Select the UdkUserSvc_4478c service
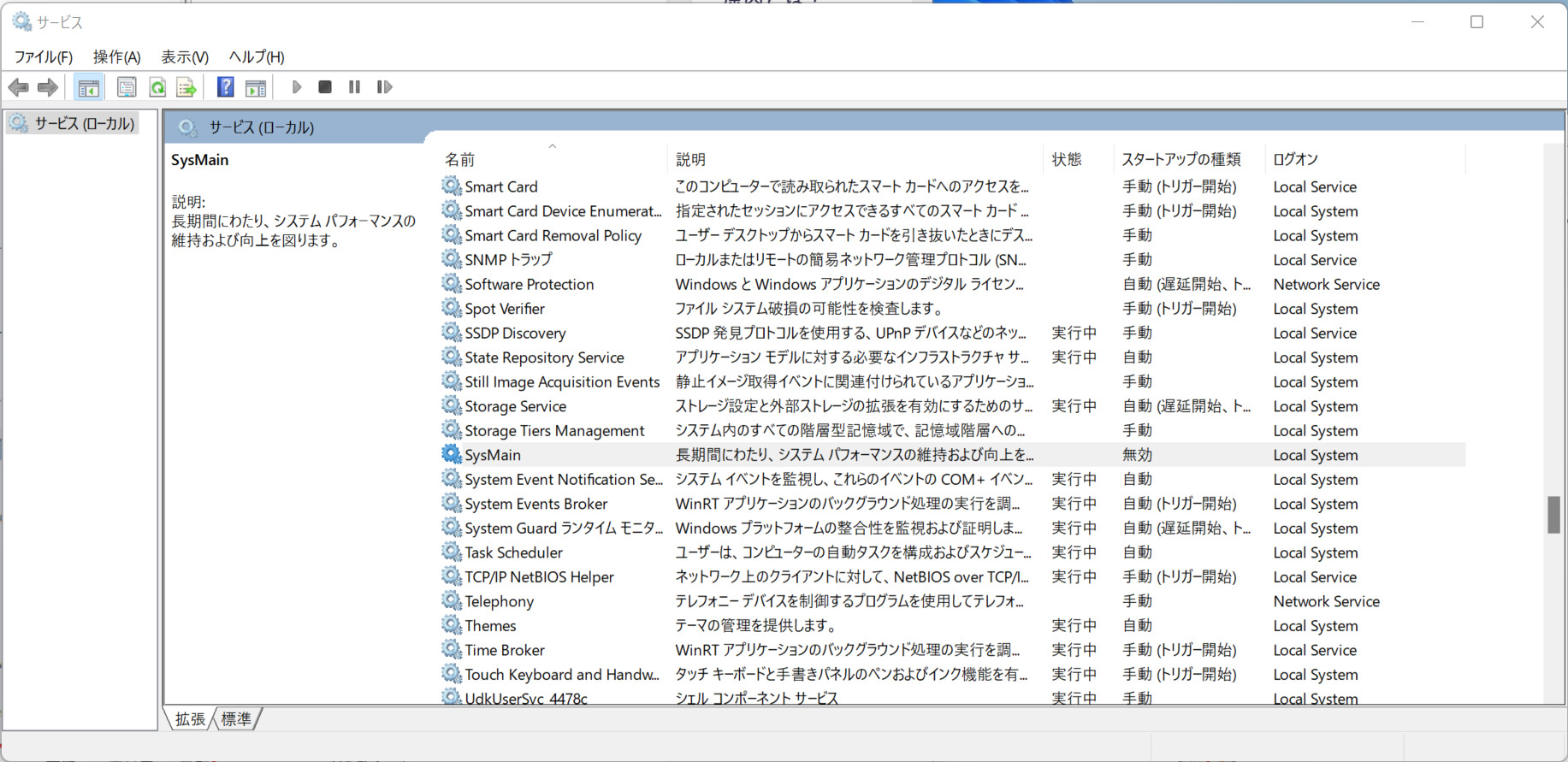The image size is (1568, 762). click(526, 698)
